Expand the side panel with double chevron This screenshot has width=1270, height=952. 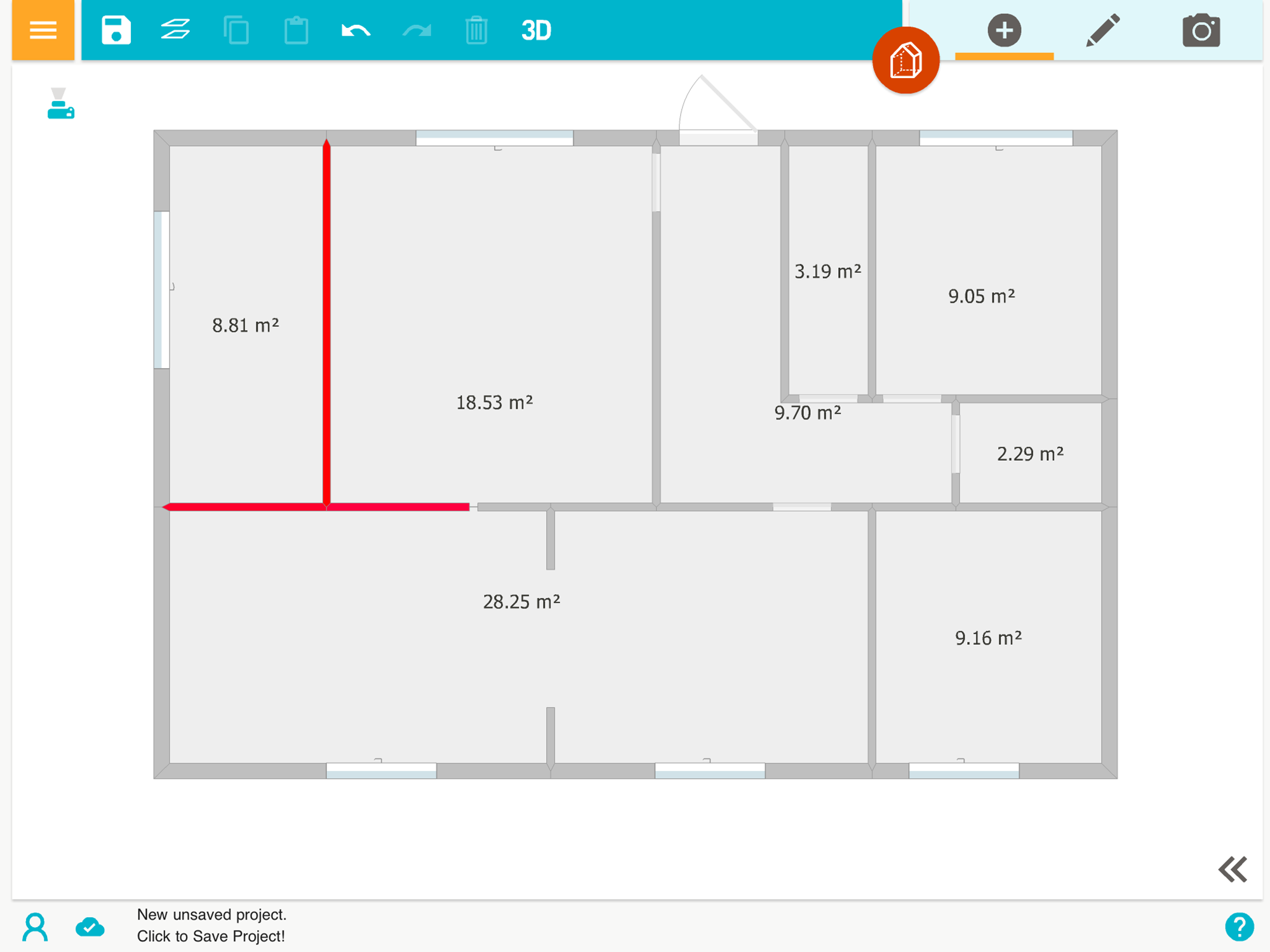(1233, 869)
